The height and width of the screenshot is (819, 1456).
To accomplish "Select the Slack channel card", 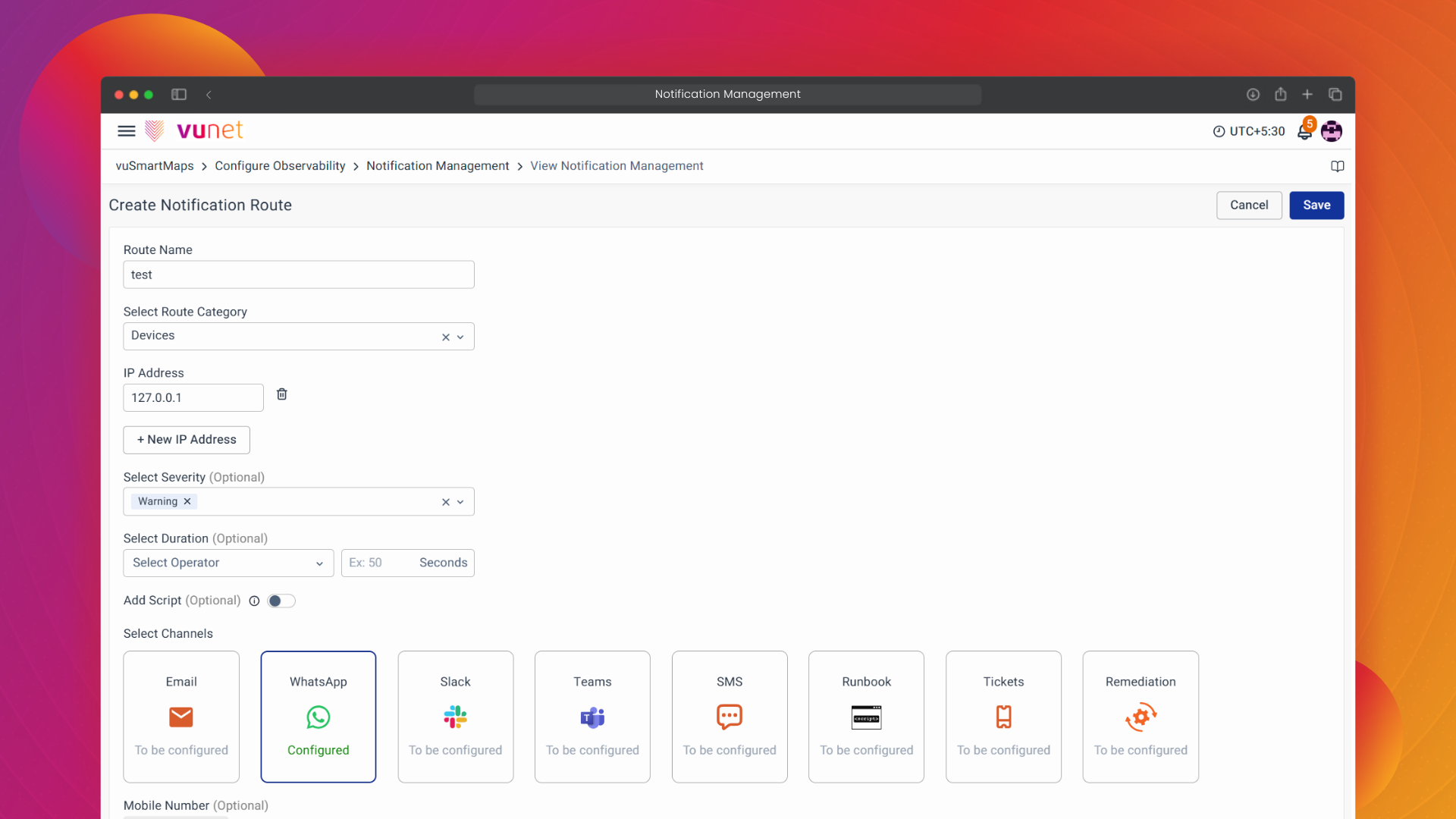I will [455, 716].
